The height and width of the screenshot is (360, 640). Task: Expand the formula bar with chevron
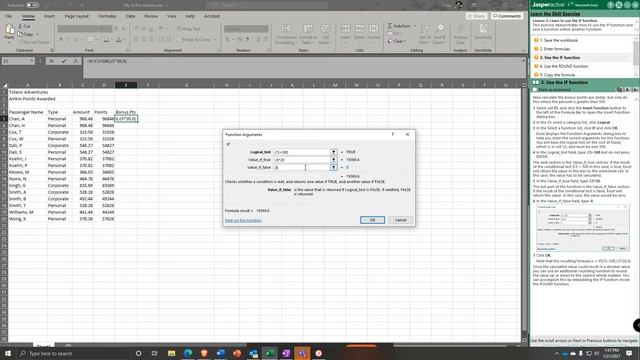(523, 61)
